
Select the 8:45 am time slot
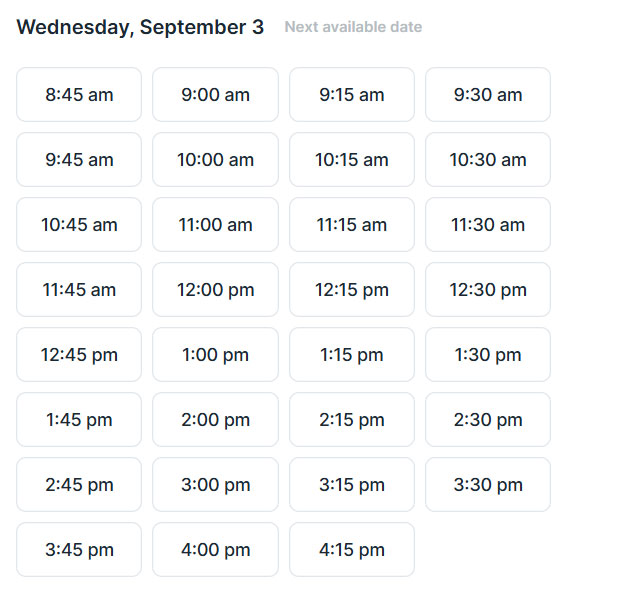[79, 95]
